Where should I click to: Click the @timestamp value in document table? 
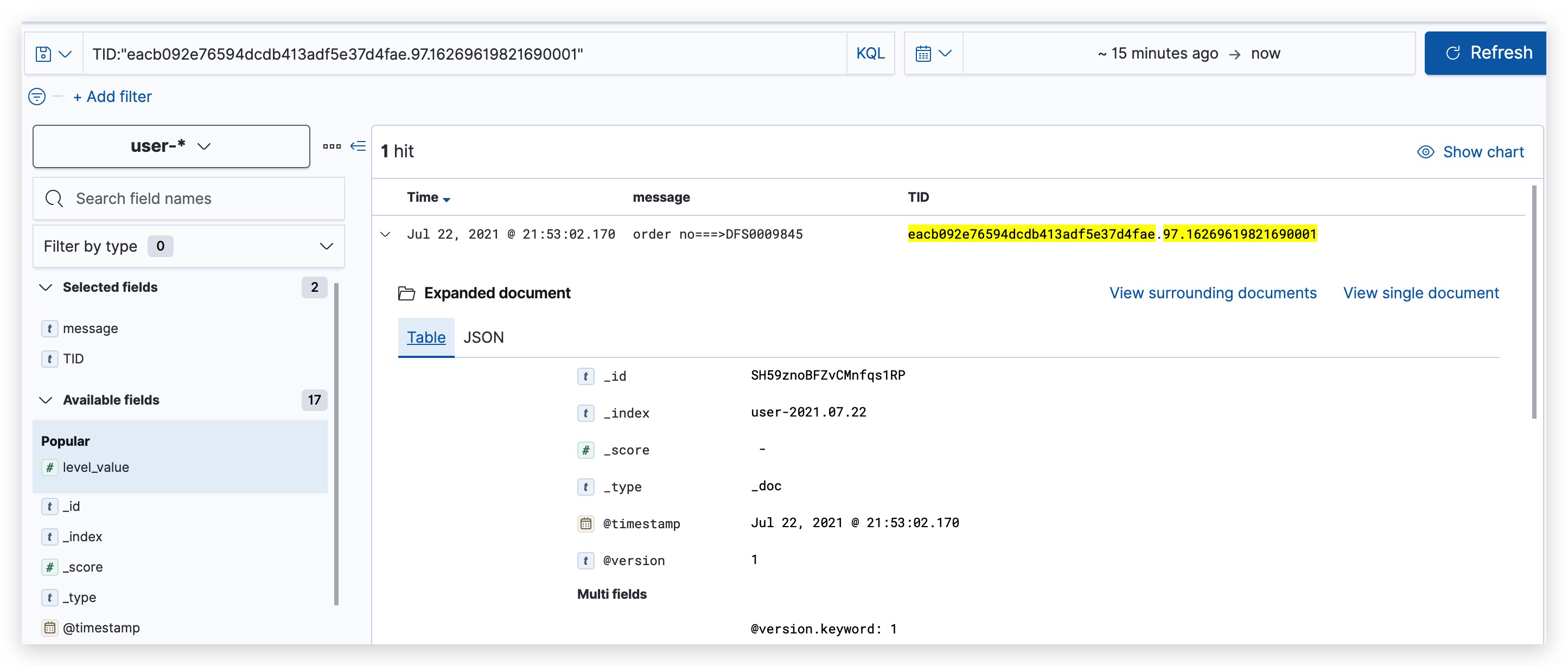pos(855,523)
